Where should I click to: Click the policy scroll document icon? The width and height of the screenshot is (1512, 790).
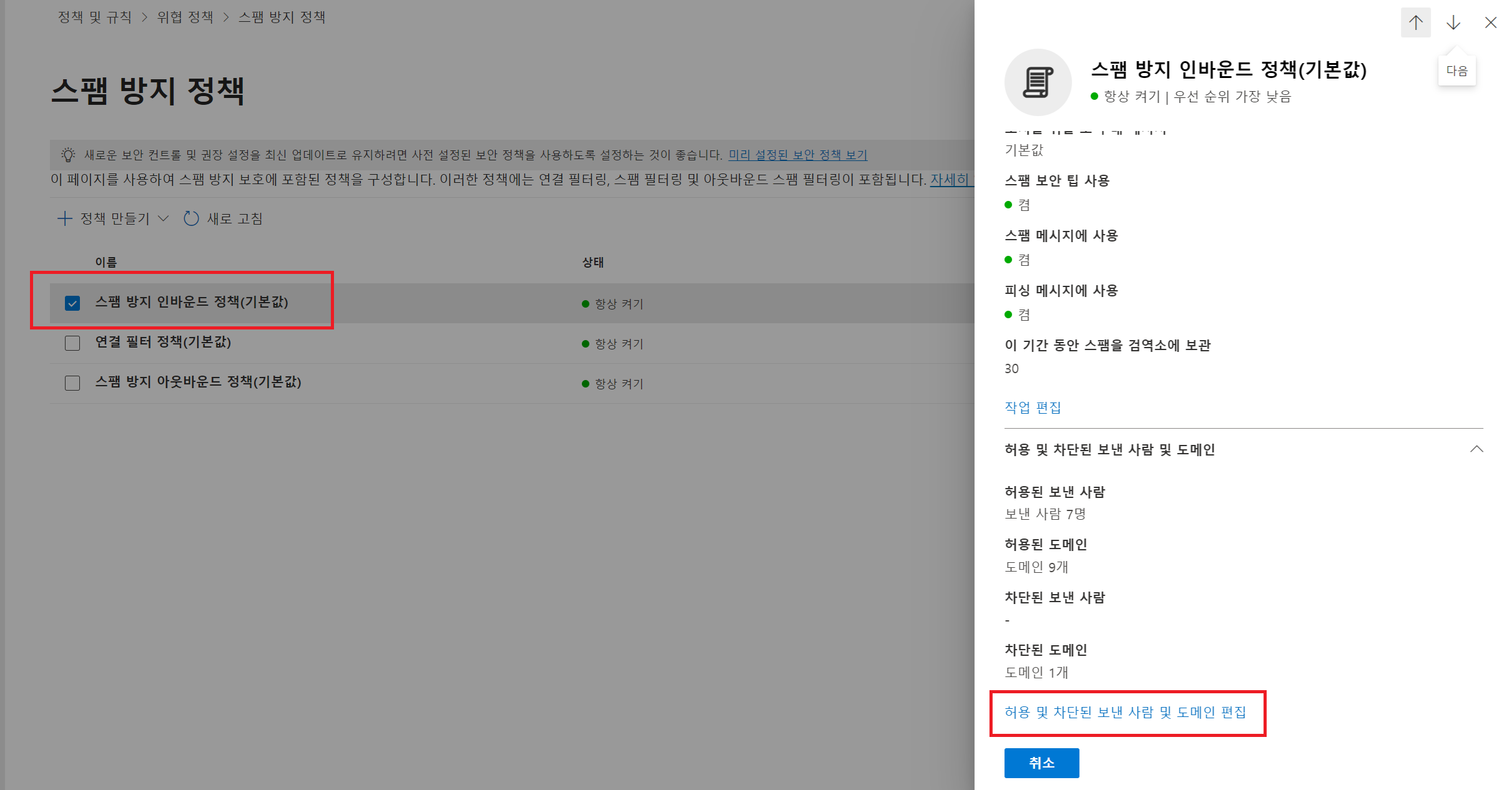(1038, 82)
